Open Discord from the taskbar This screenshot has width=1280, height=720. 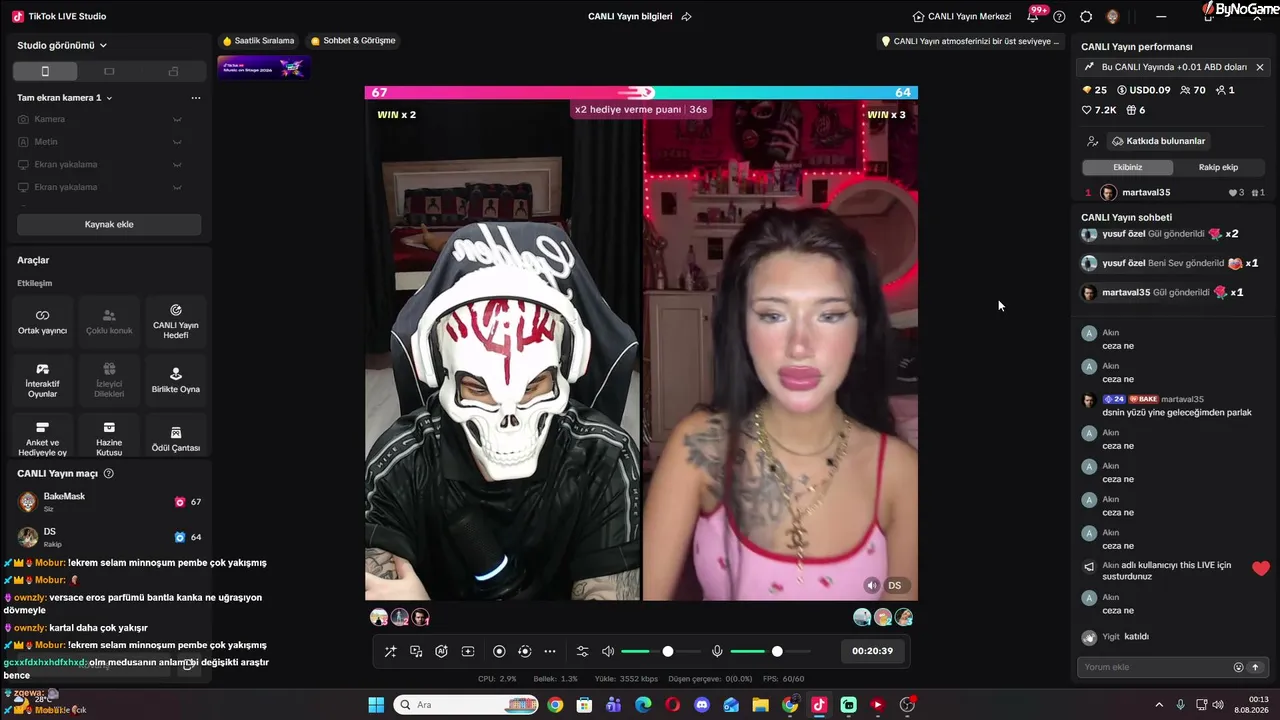701,705
